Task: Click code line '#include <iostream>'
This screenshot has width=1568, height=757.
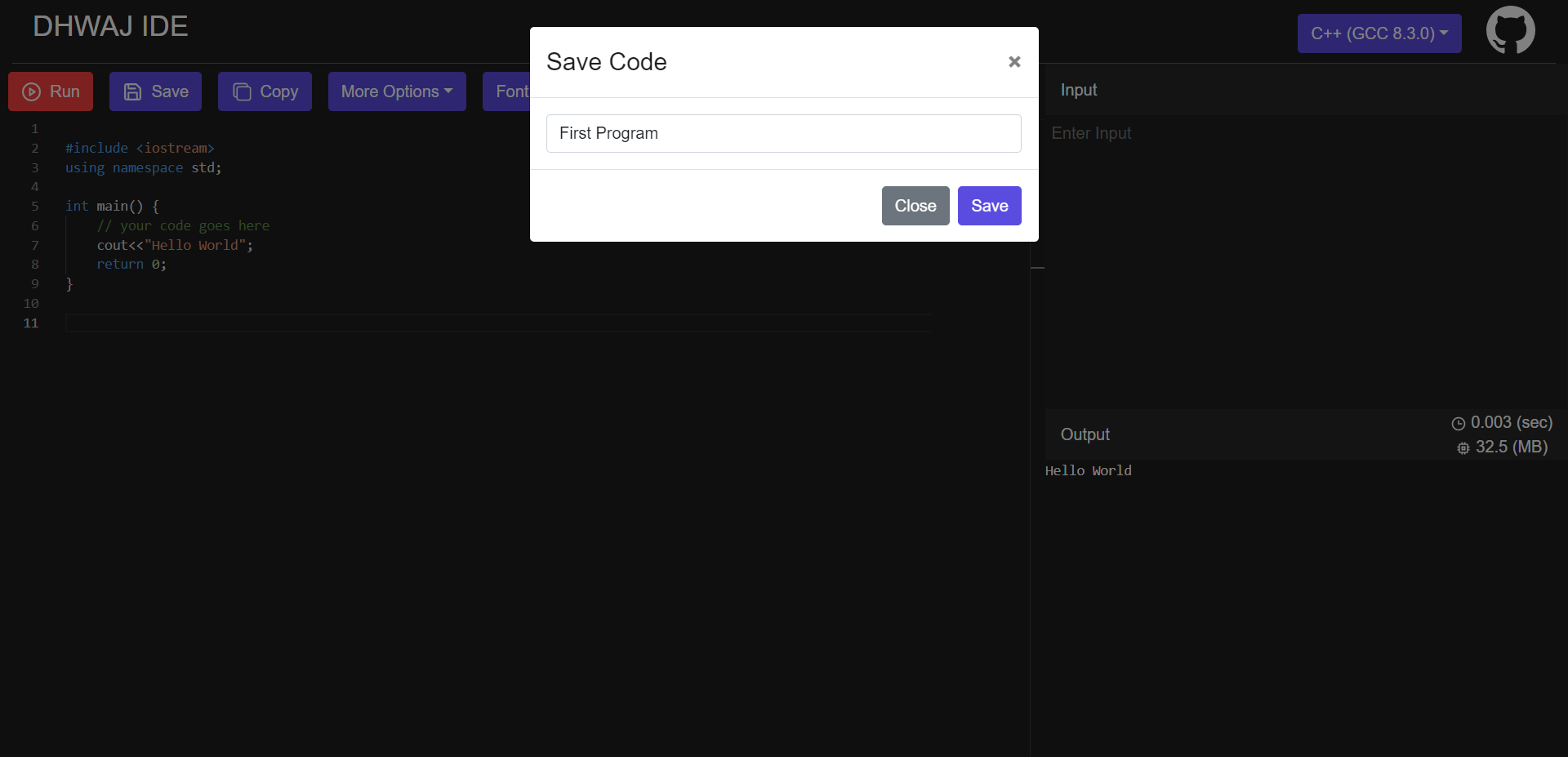Action: click(140, 148)
